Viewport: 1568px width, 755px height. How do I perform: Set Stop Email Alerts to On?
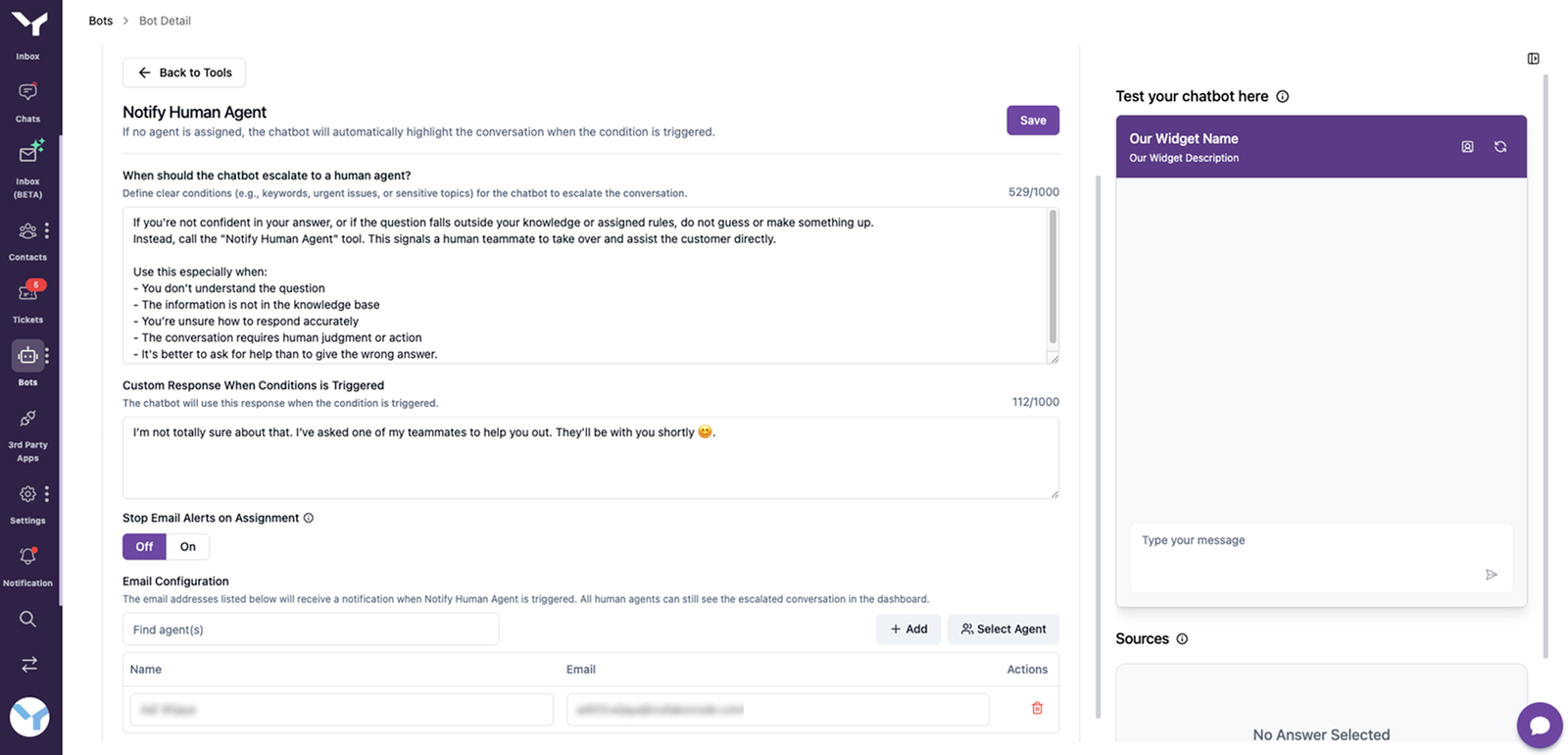(187, 547)
